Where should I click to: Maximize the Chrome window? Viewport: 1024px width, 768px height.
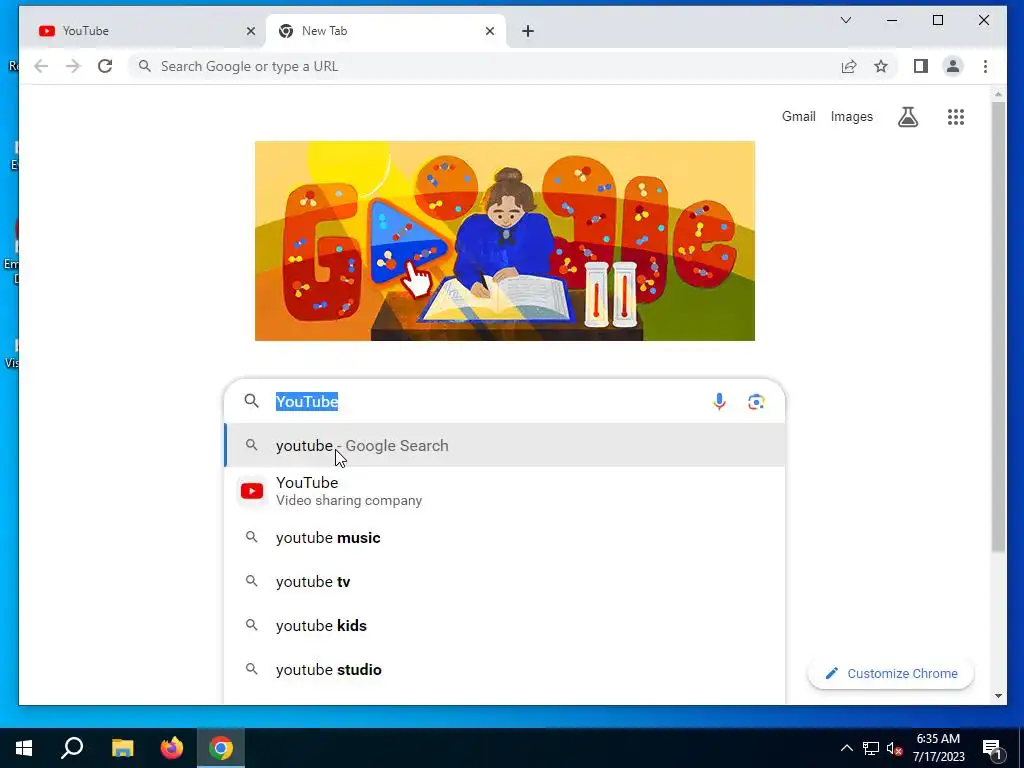(x=938, y=20)
